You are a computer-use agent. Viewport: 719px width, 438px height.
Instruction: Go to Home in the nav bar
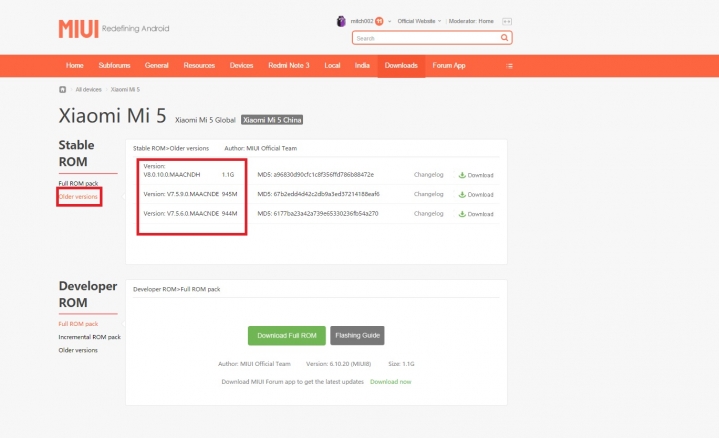click(x=75, y=66)
